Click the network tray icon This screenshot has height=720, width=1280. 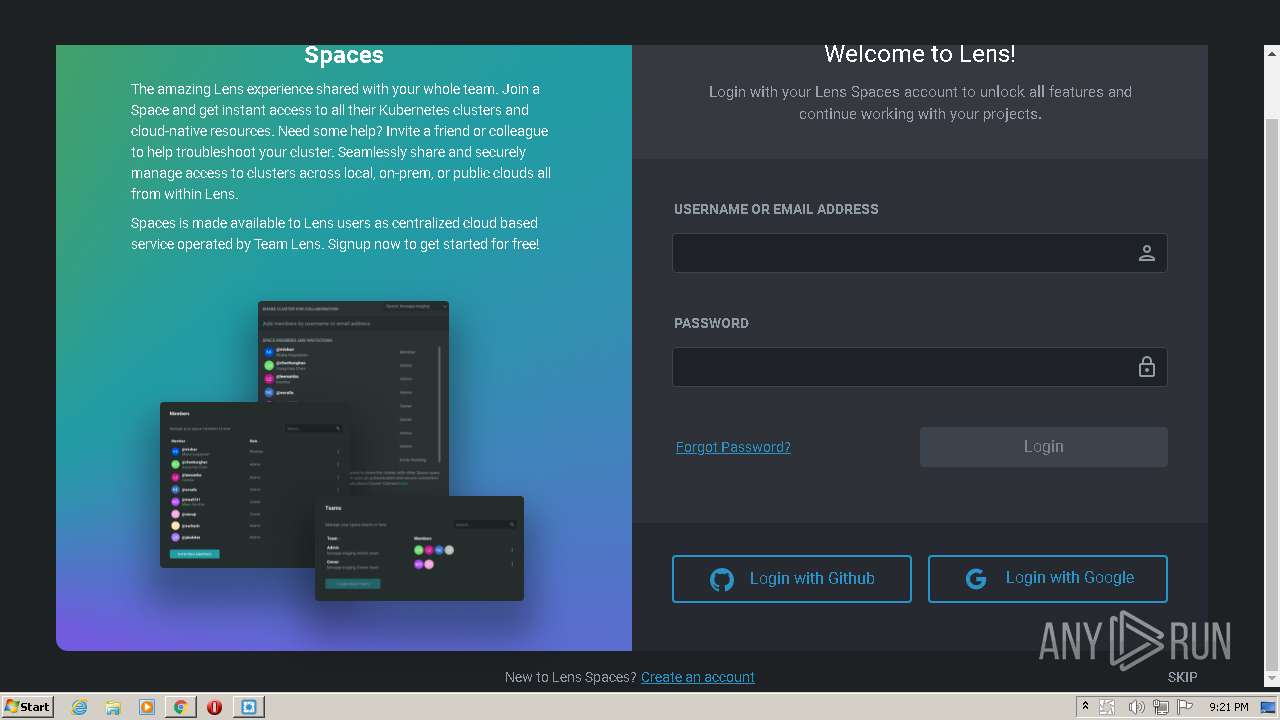click(x=1161, y=707)
